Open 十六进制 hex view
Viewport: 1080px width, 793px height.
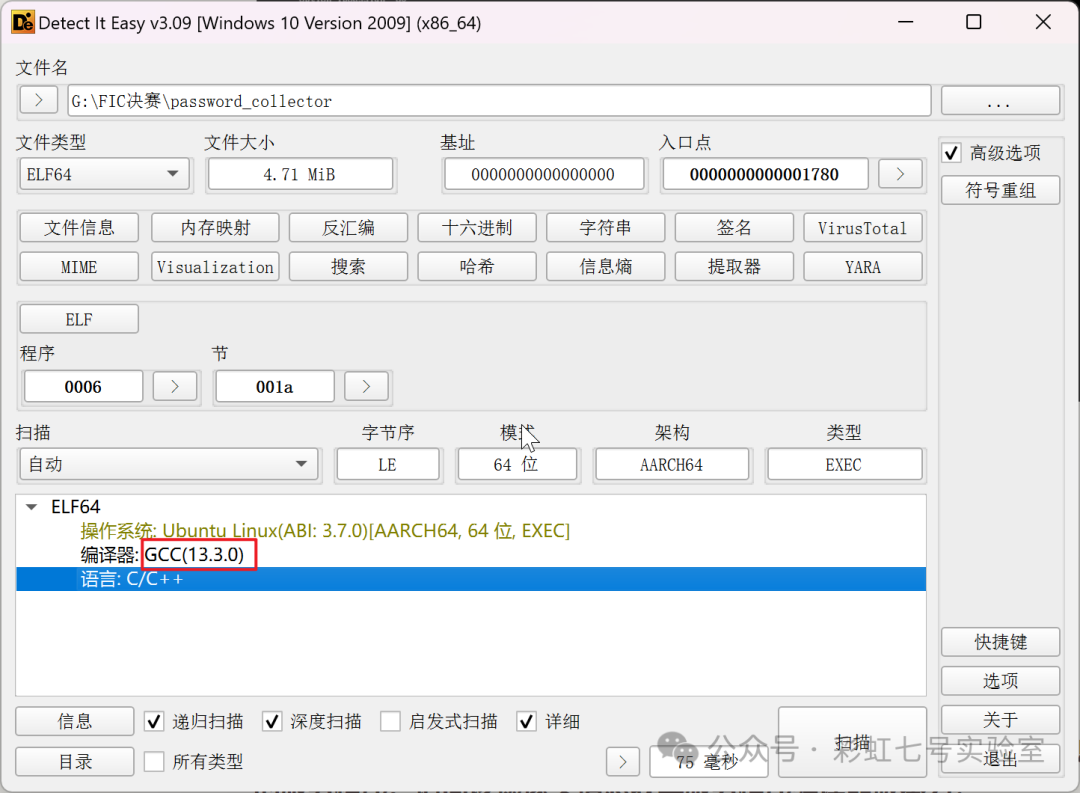[x=477, y=228]
